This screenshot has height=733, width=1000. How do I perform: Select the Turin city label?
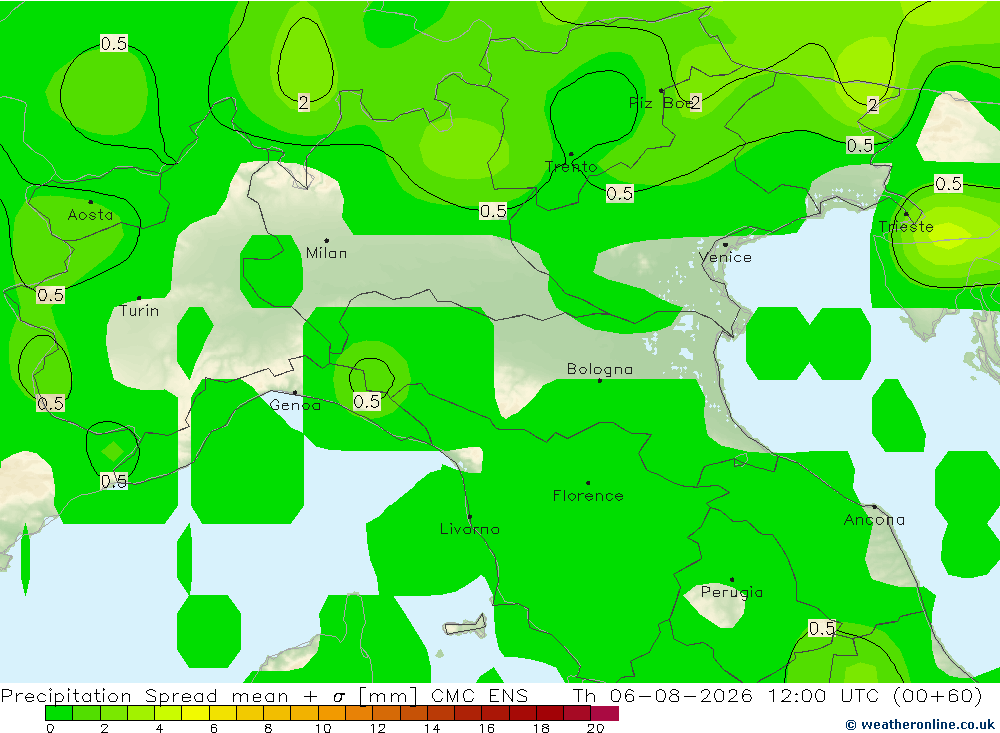(140, 311)
